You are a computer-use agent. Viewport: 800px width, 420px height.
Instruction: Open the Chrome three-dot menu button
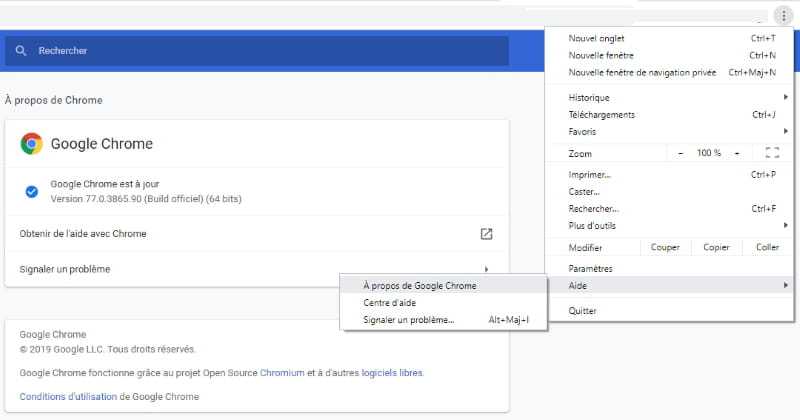(783, 16)
